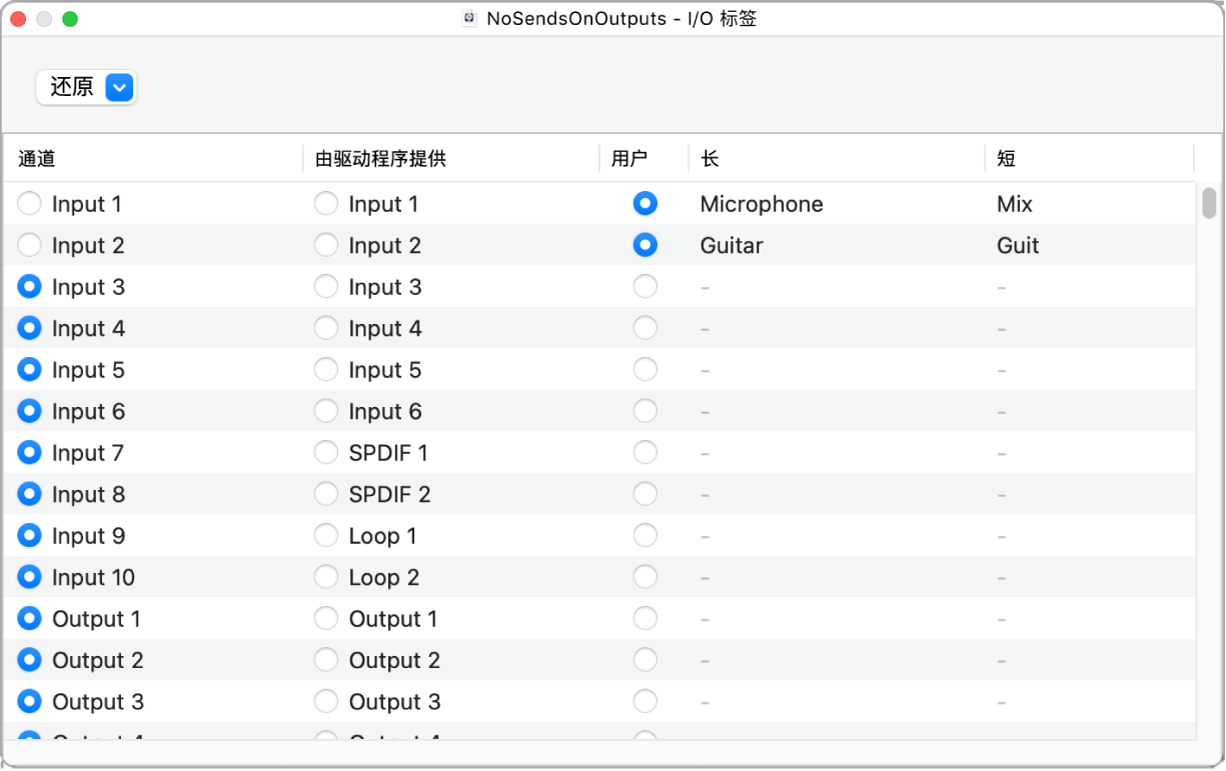Select the driver-provided radio button for SPDIF 1

click(326, 452)
